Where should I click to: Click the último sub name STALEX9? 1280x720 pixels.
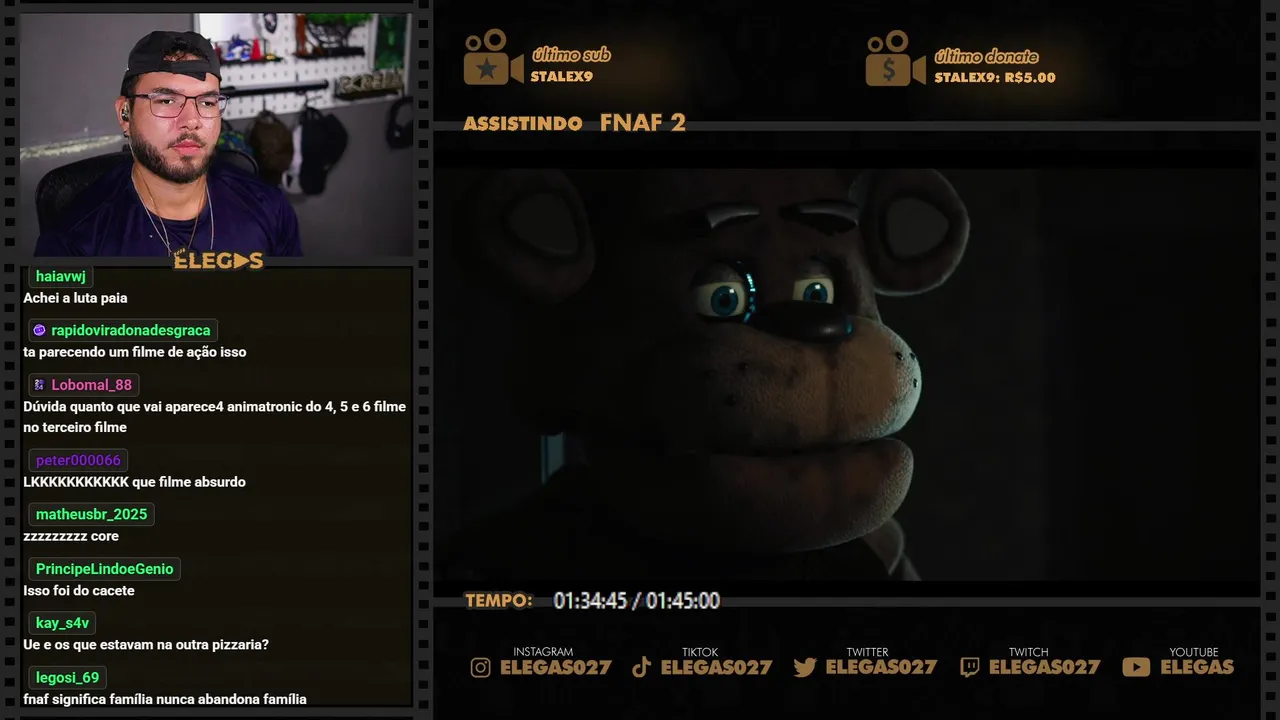click(x=562, y=76)
